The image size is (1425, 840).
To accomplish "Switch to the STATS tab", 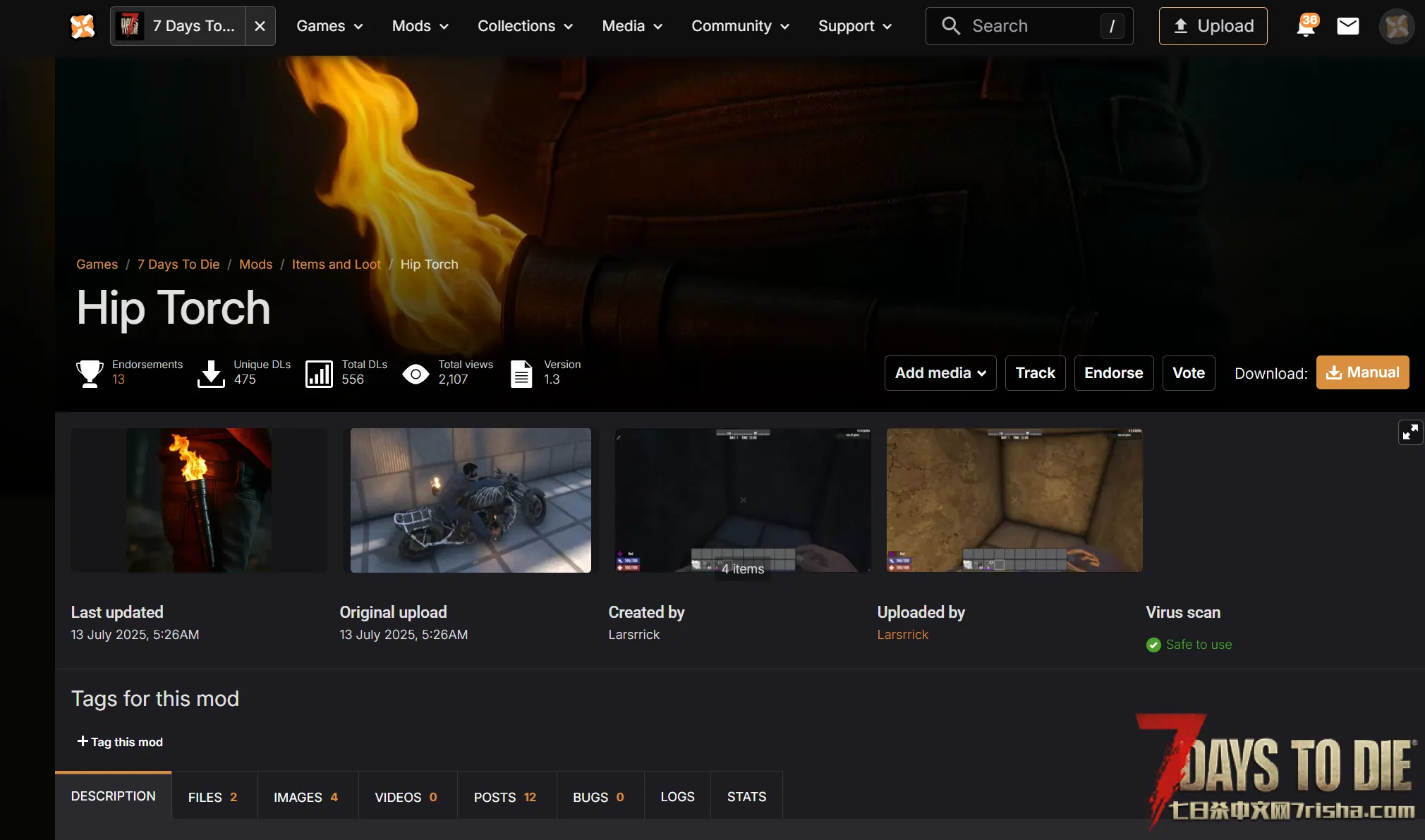I will pyautogui.click(x=746, y=796).
